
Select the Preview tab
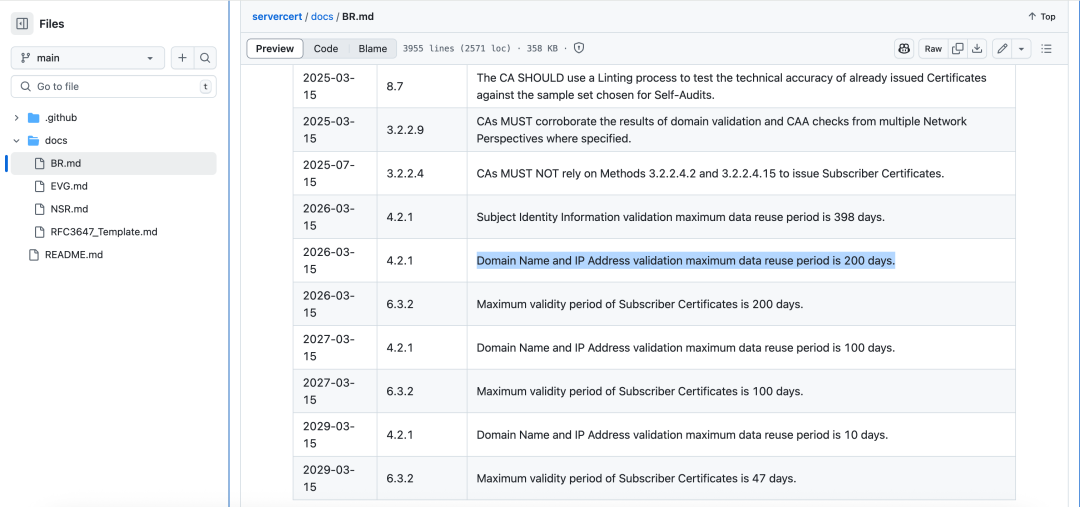coord(275,48)
